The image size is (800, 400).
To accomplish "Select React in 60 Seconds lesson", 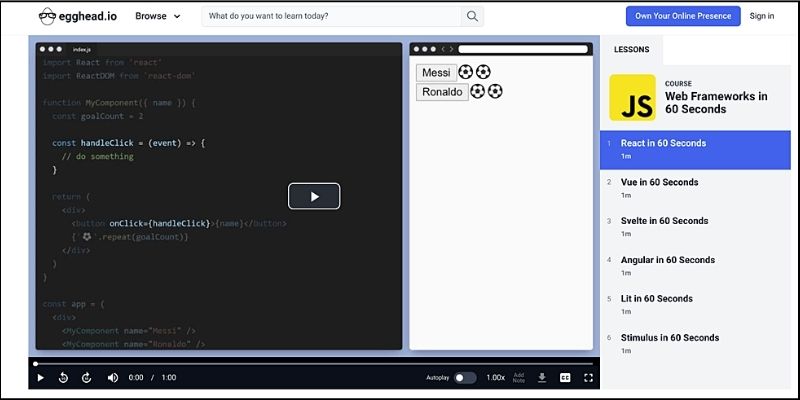I will tap(695, 149).
